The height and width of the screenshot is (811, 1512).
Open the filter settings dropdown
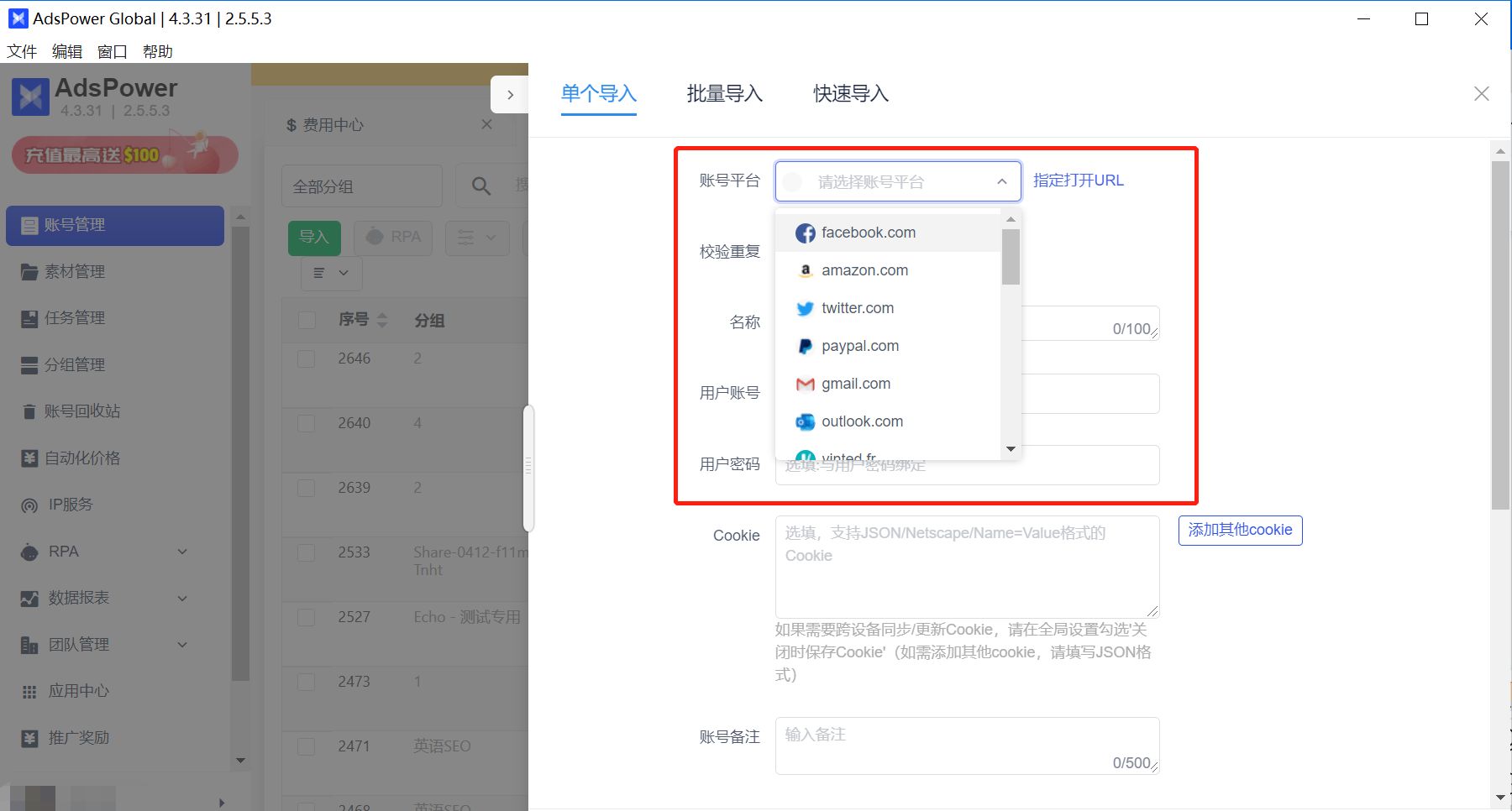(477, 238)
